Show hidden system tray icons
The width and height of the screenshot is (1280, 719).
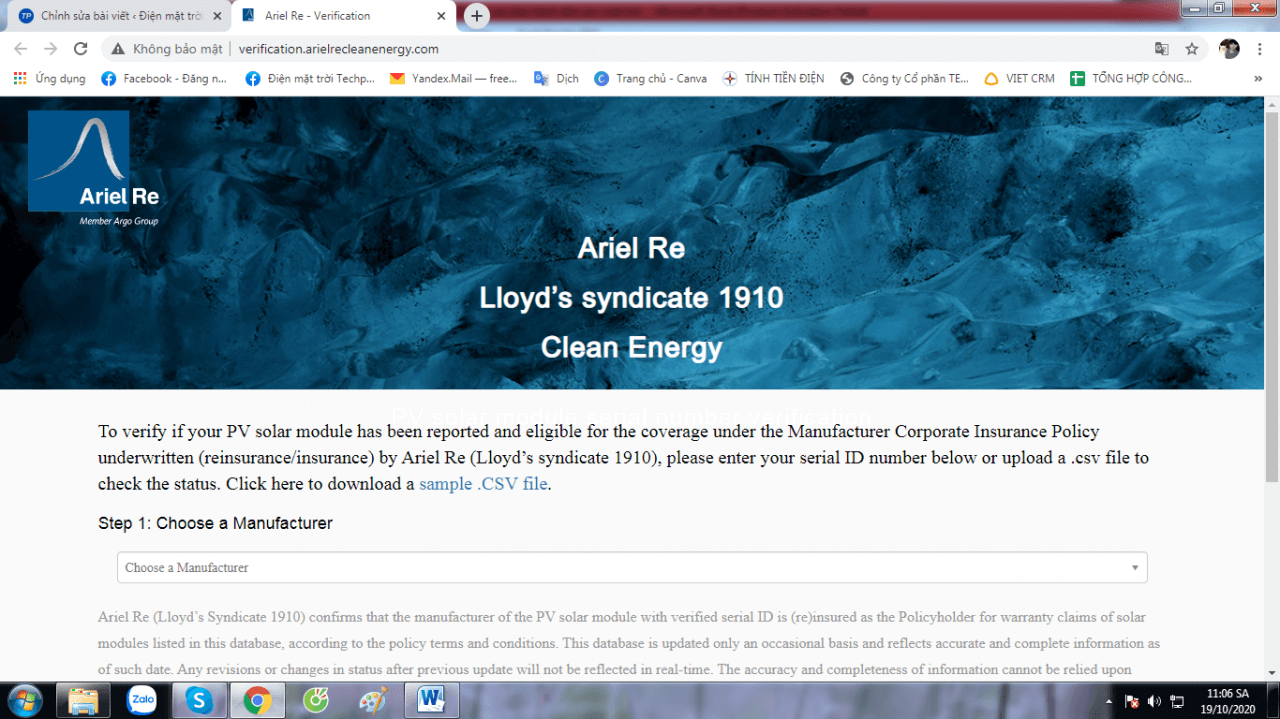tap(1108, 701)
